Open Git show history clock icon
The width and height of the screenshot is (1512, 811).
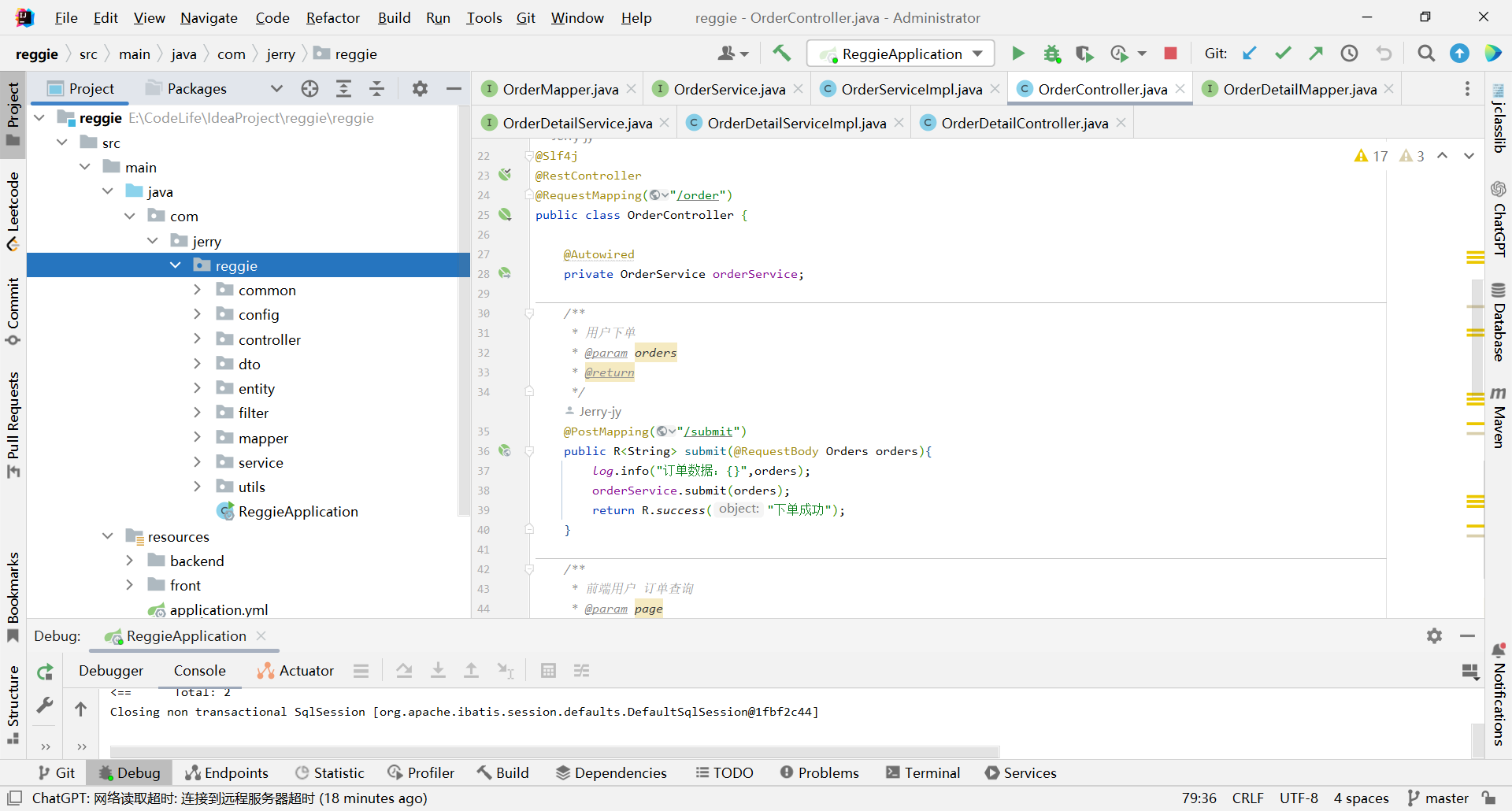tap(1349, 54)
